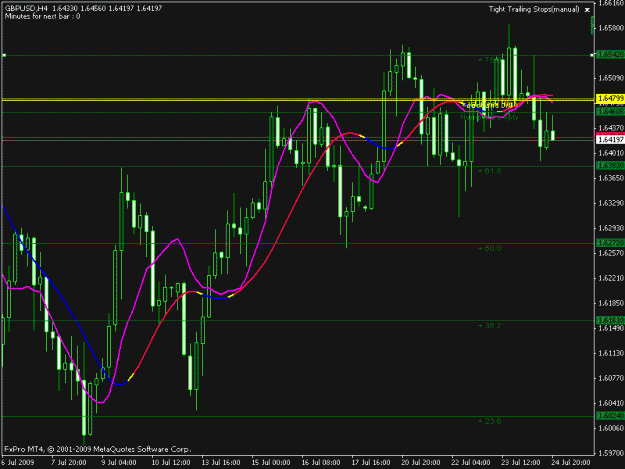Select the 61.8 Fibonacci level label
Viewport: 625px width, 469px height.
[489, 171]
